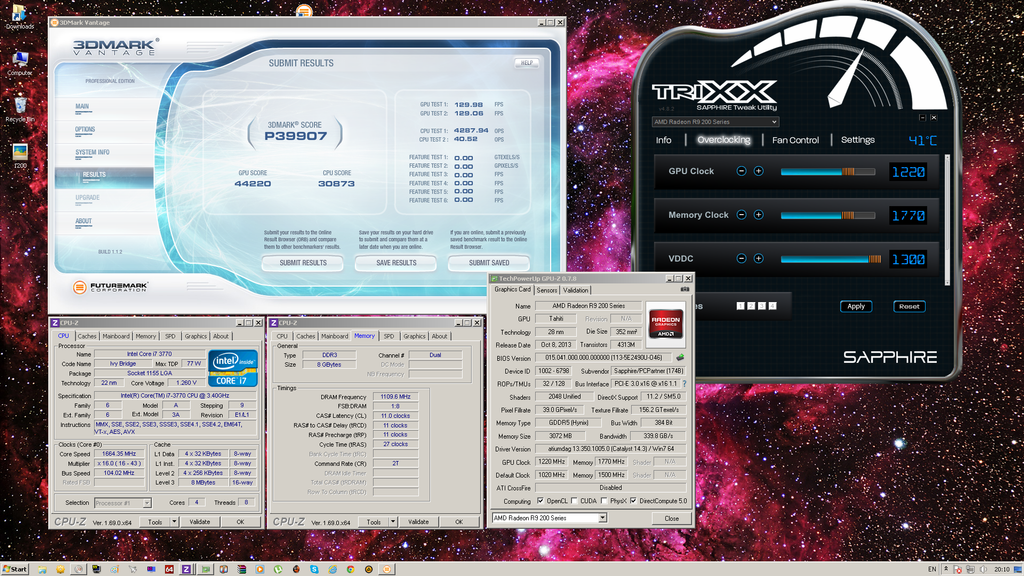Increase GPU Clock with the plus icon

click(x=758, y=172)
